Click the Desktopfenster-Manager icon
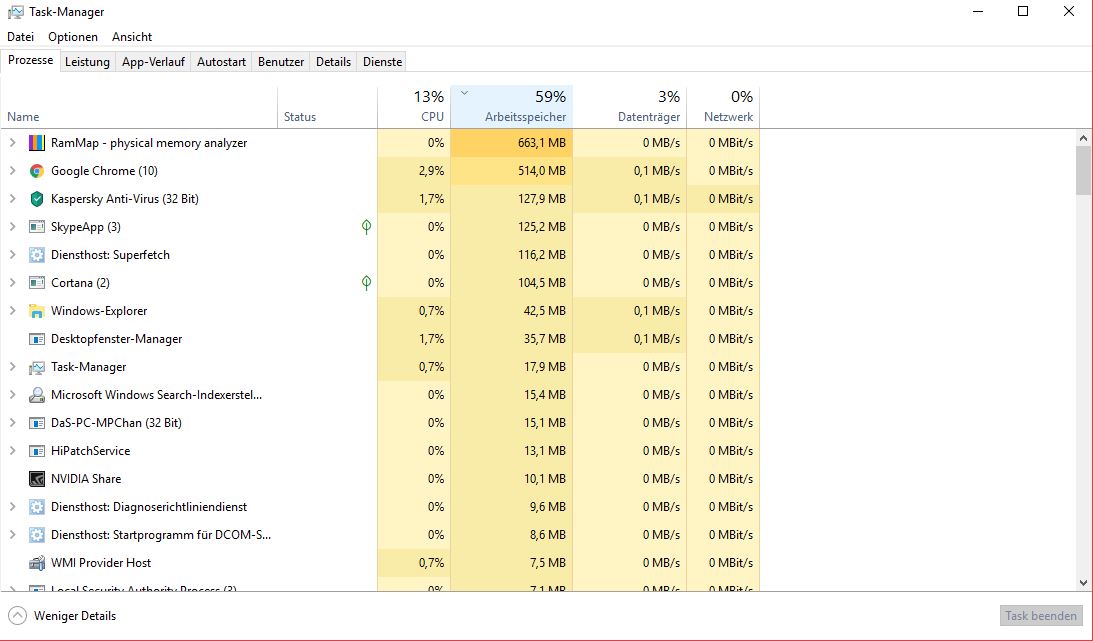Image resolution: width=1093 pixels, height=641 pixels. [36, 339]
